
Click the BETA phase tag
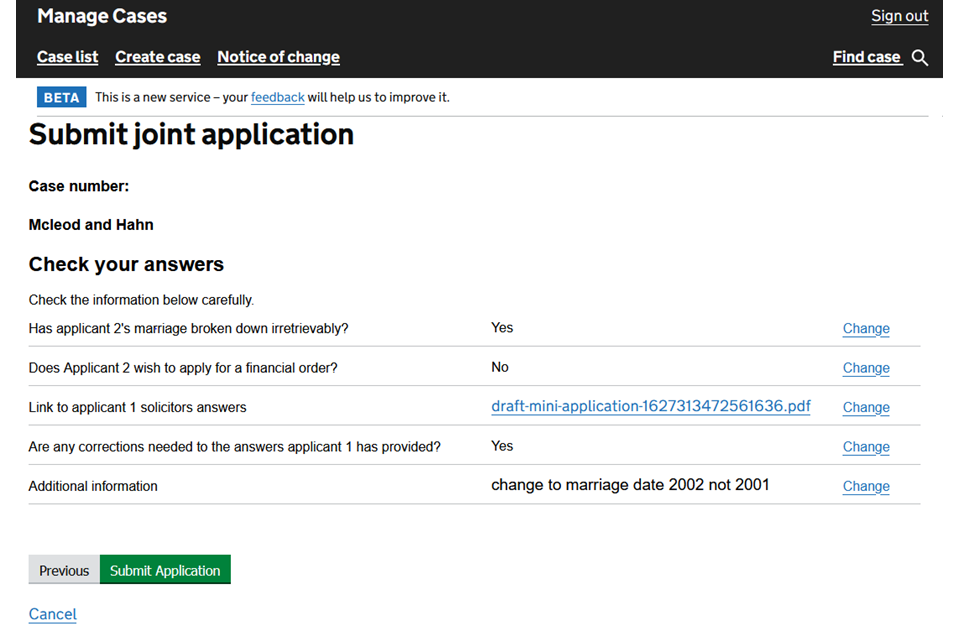tap(61, 98)
